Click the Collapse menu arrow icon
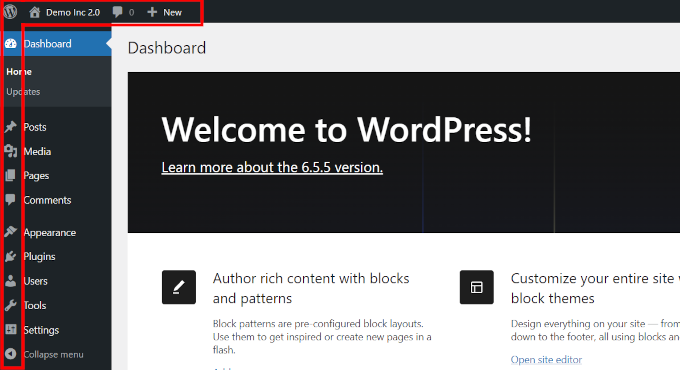This screenshot has height=370, width=680. (11, 354)
